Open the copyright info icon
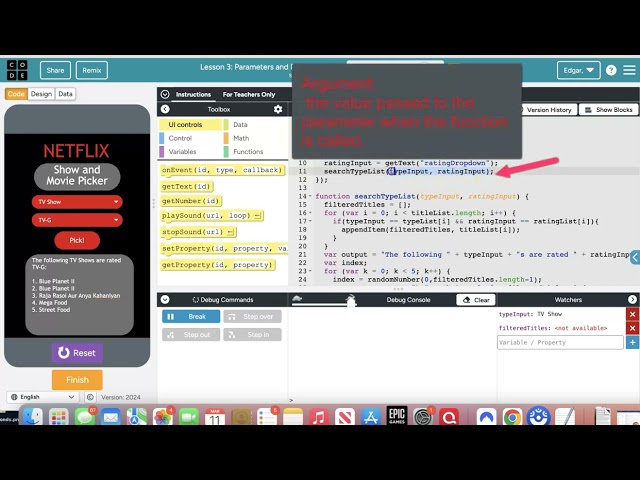640x480 pixels. click(90, 397)
